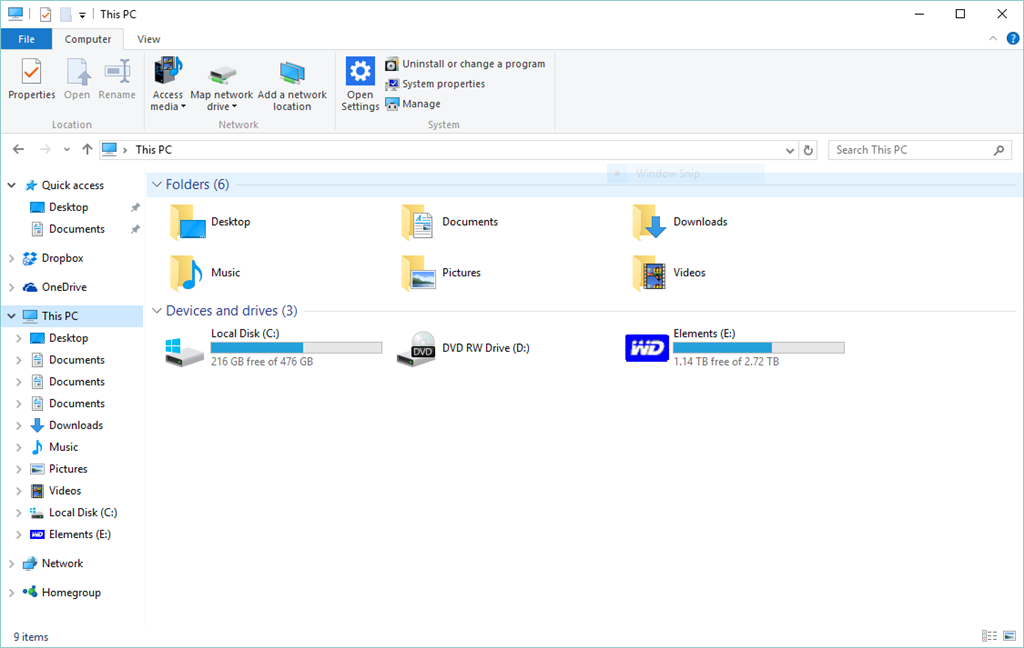This screenshot has width=1024, height=648.
Task: Click the Back navigation arrow
Action: (18, 150)
